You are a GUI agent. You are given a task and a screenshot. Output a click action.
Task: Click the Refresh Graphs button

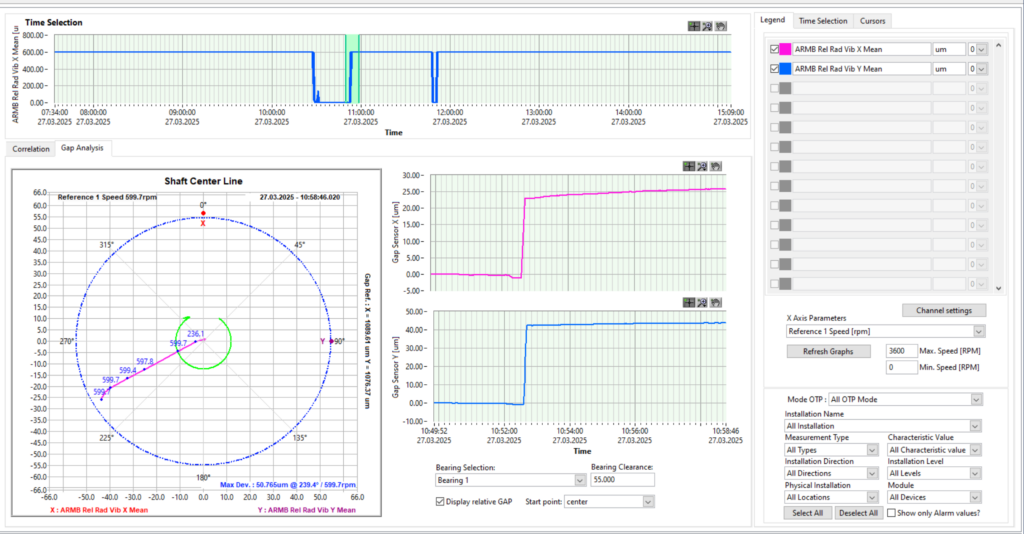[828, 351]
